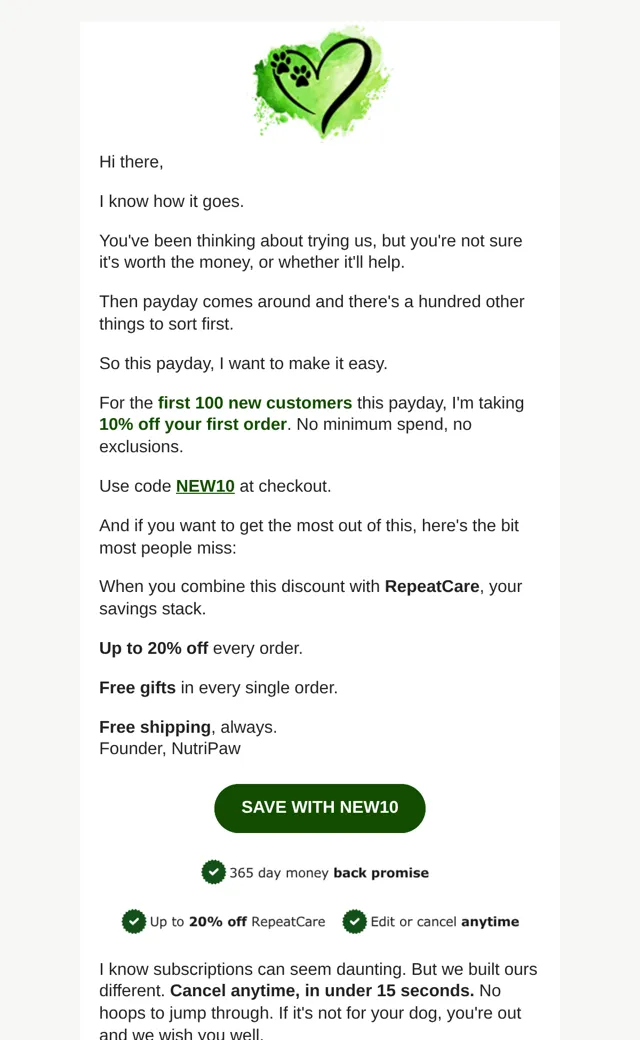Image resolution: width=640 pixels, height=1040 pixels.
Task: Click the 'So this payday' sentence
Action: pyautogui.click(x=243, y=363)
